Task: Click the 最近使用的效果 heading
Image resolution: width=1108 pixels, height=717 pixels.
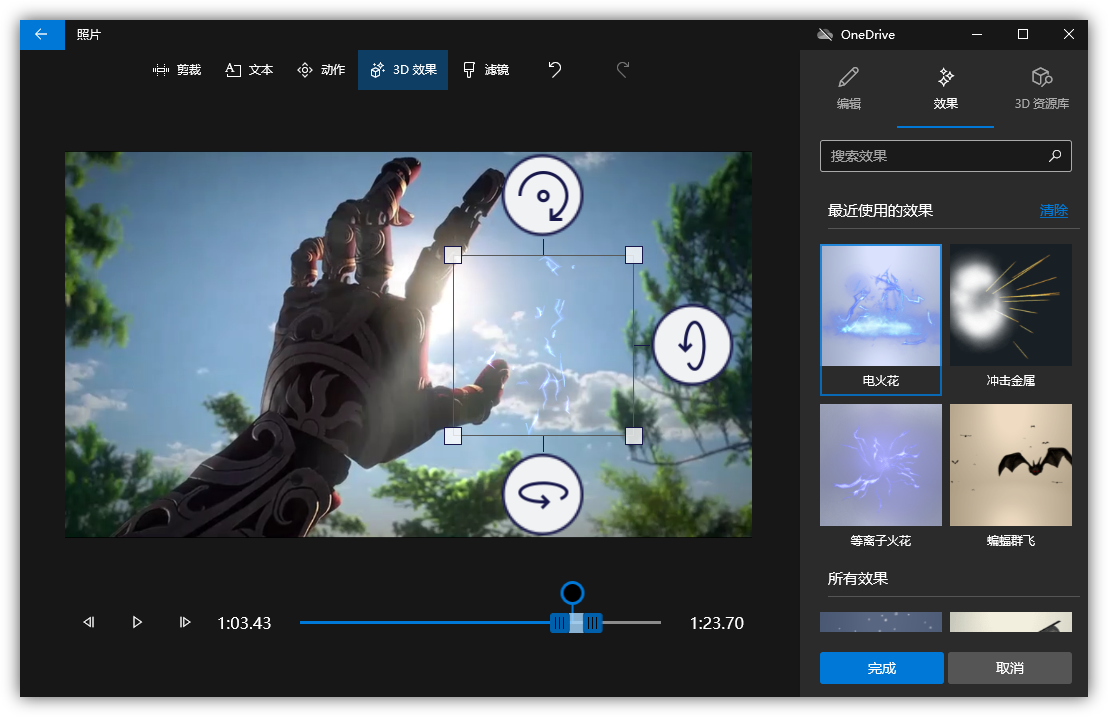Action: (880, 211)
